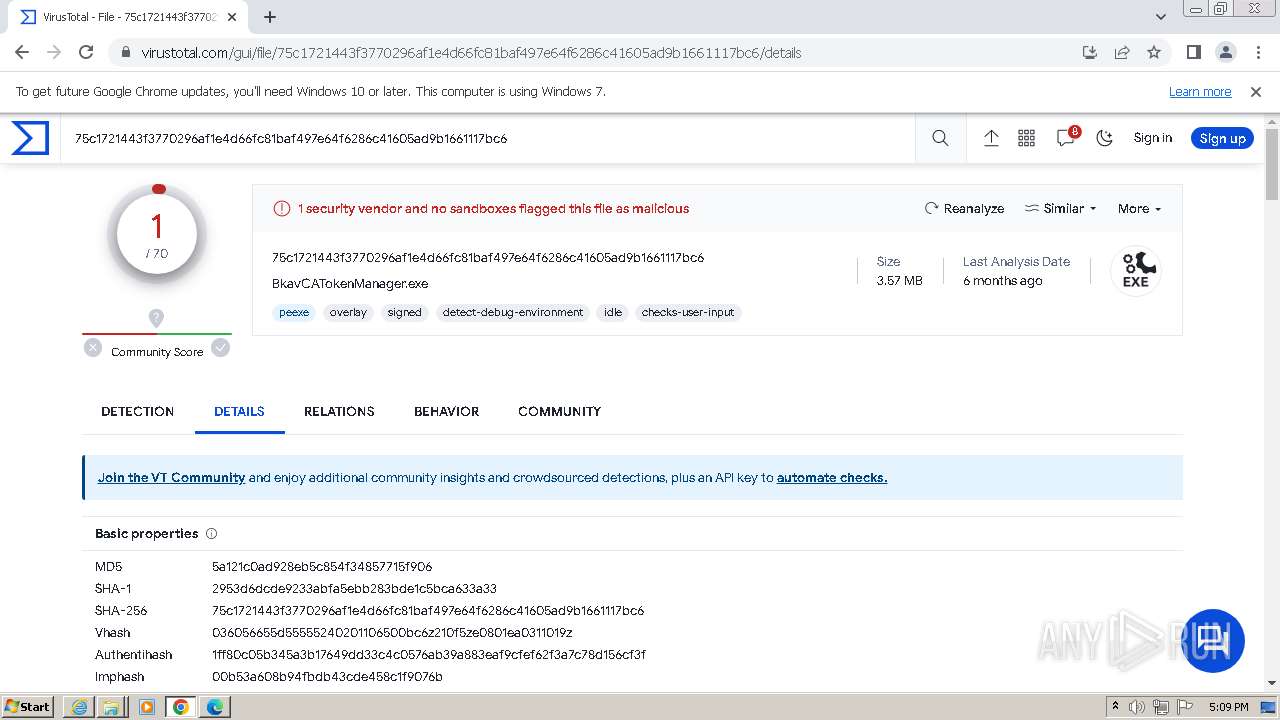Click the Reanalyze button
This screenshot has height=720, width=1280.
964,208
